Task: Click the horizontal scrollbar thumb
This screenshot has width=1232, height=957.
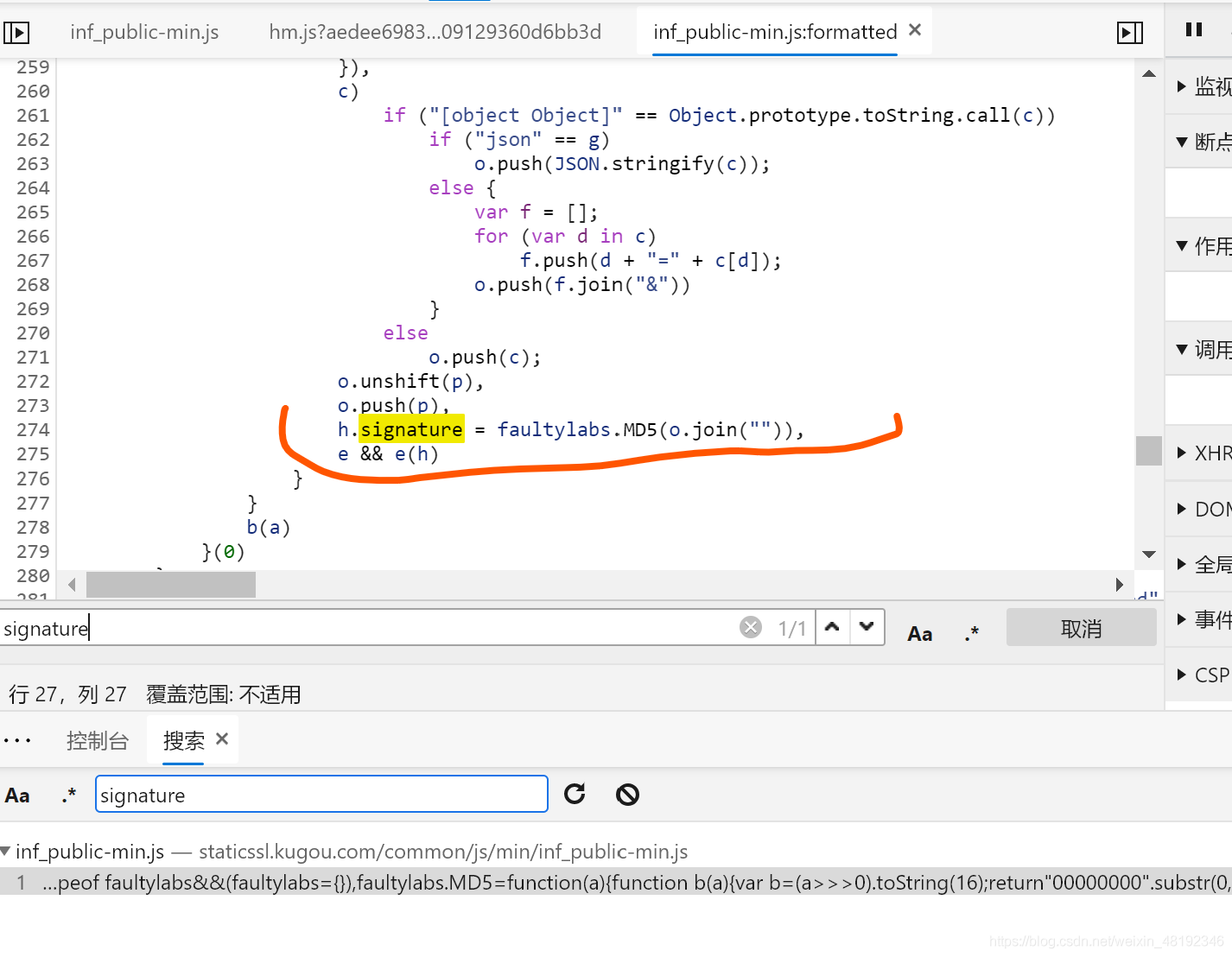Action: 171,585
